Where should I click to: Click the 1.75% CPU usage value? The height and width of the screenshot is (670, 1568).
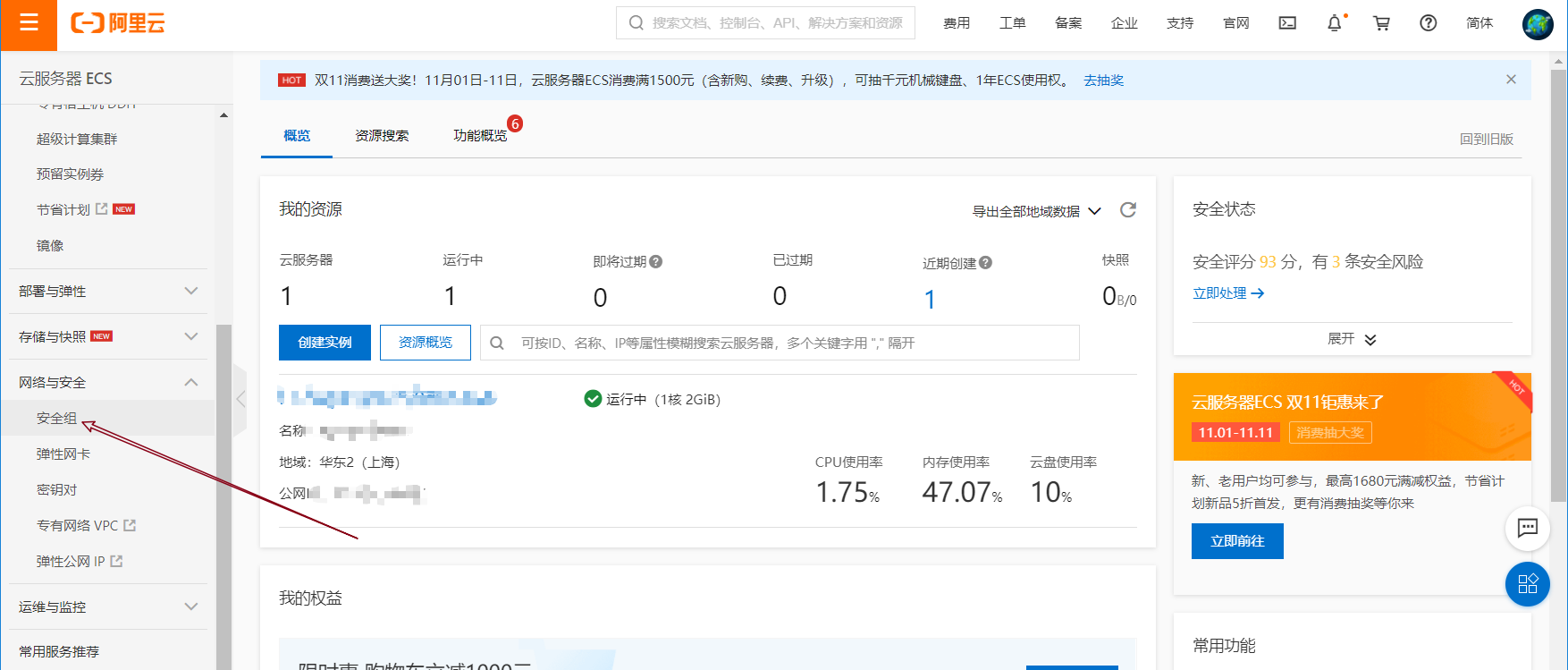[847, 493]
